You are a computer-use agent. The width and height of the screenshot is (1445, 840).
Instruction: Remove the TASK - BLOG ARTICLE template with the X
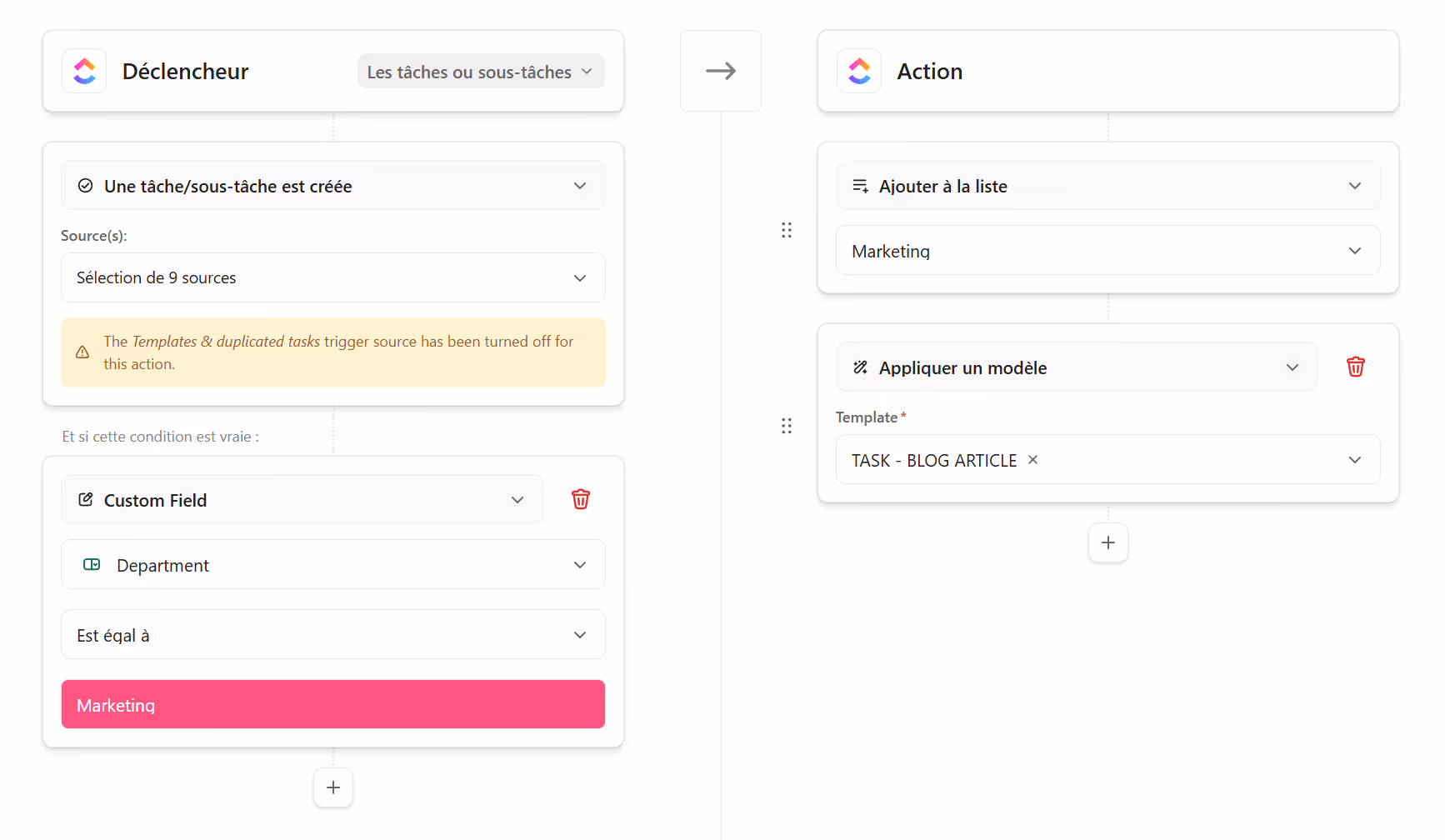1032,459
